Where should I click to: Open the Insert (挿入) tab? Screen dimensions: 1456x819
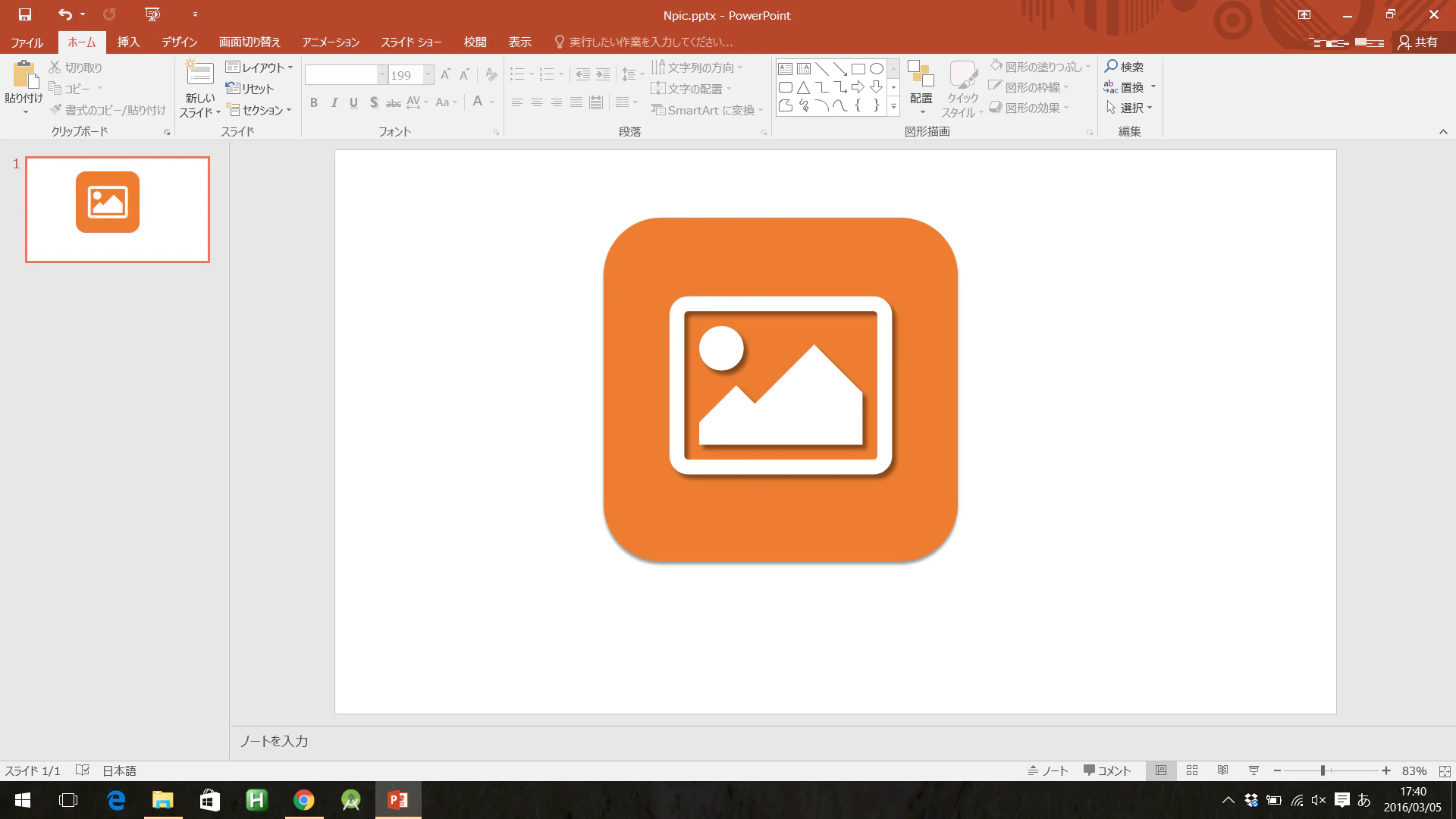[x=128, y=42]
